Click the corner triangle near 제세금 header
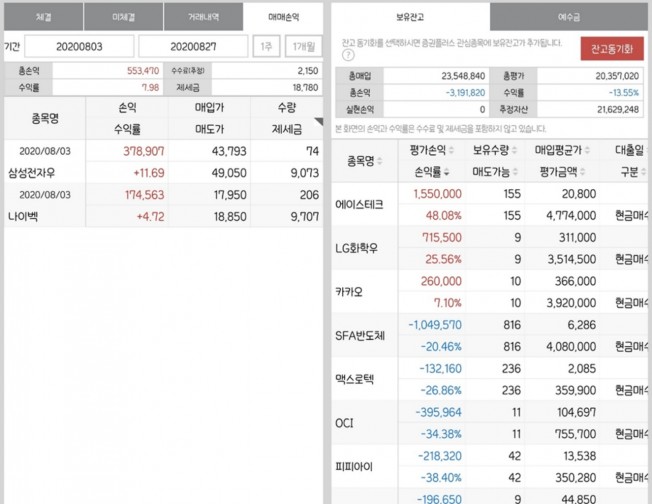The image size is (652, 504). [x=319, y=121]
